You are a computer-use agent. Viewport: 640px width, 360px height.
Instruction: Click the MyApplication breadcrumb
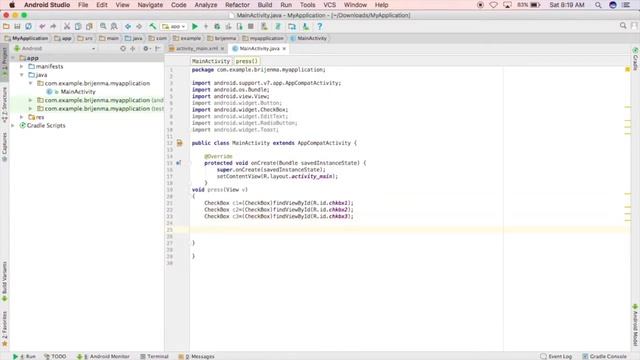pyautogui.click(x=27, y=38)
